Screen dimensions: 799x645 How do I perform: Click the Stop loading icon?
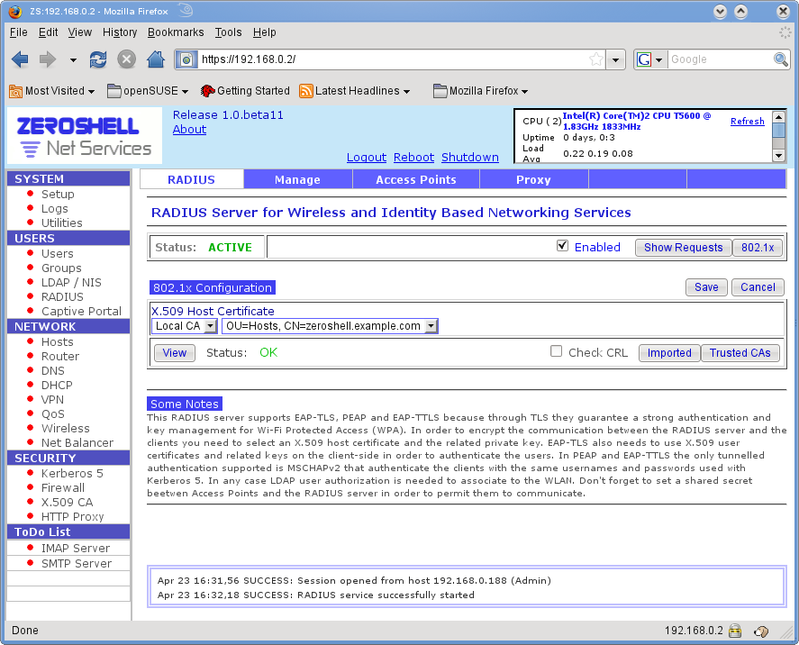pos(127,60)
